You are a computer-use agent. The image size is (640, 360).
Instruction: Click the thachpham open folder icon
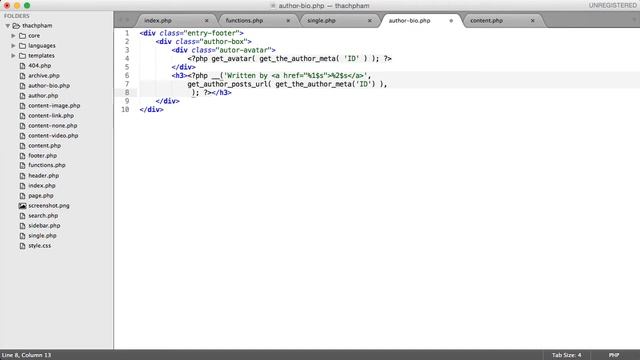pyautogui.click(x=16, y=26)
